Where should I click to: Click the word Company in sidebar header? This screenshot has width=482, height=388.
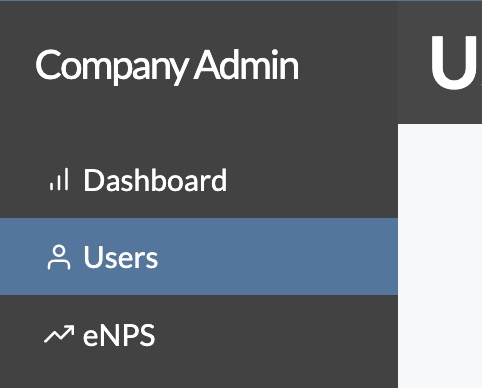[112, 67]
